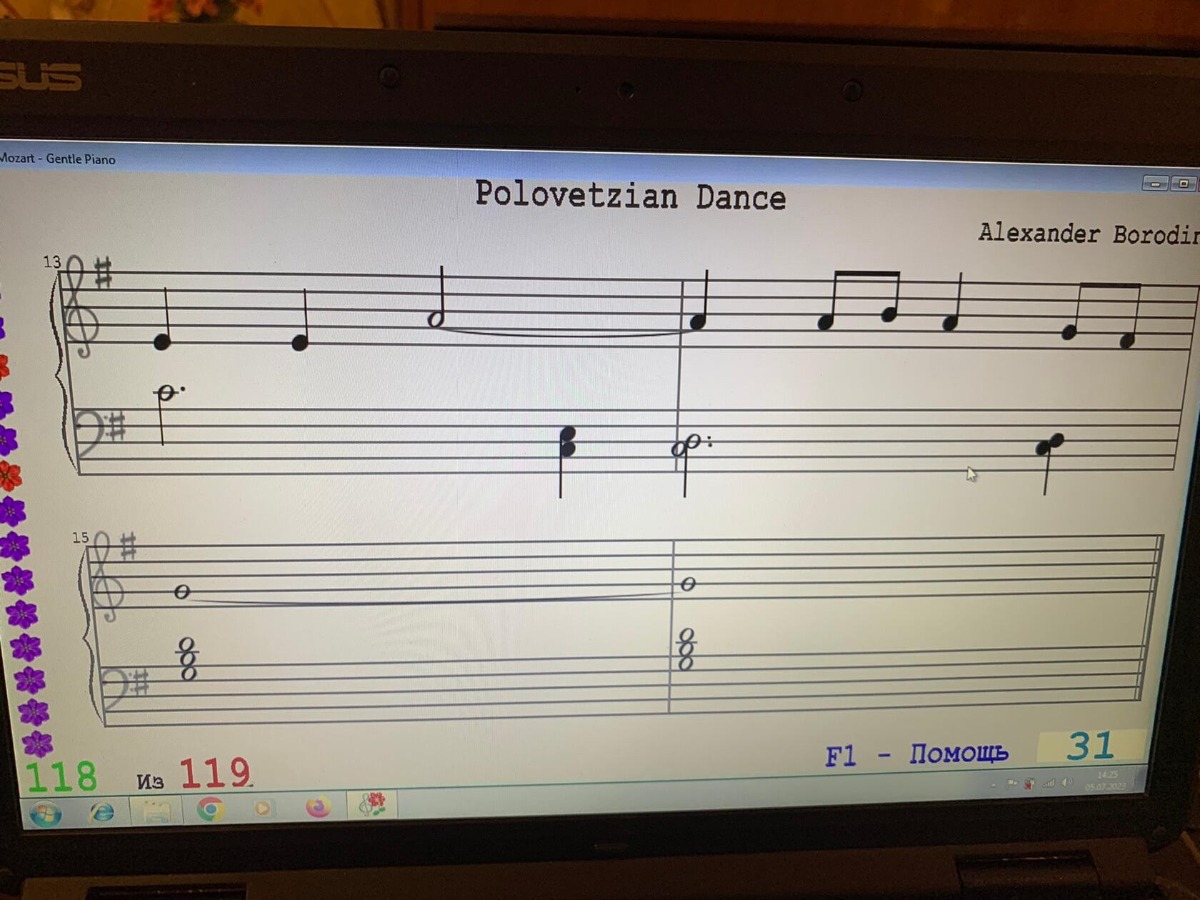Viewport: 1200px width, 900px height.
Task: Click the 'Polovetzian Dance' title
Action: click(630, 194)
